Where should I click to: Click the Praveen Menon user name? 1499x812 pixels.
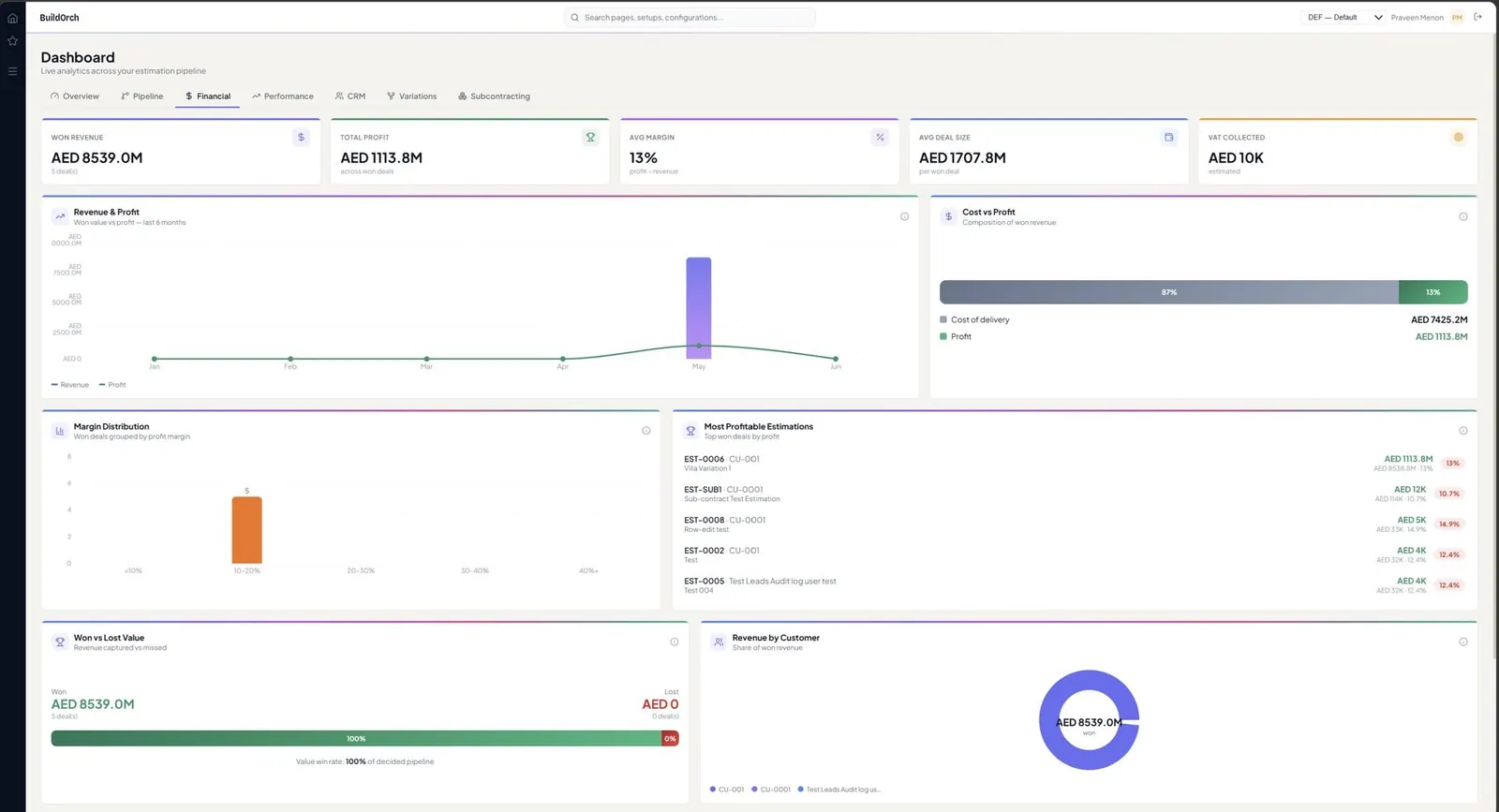coord(1417,18)
